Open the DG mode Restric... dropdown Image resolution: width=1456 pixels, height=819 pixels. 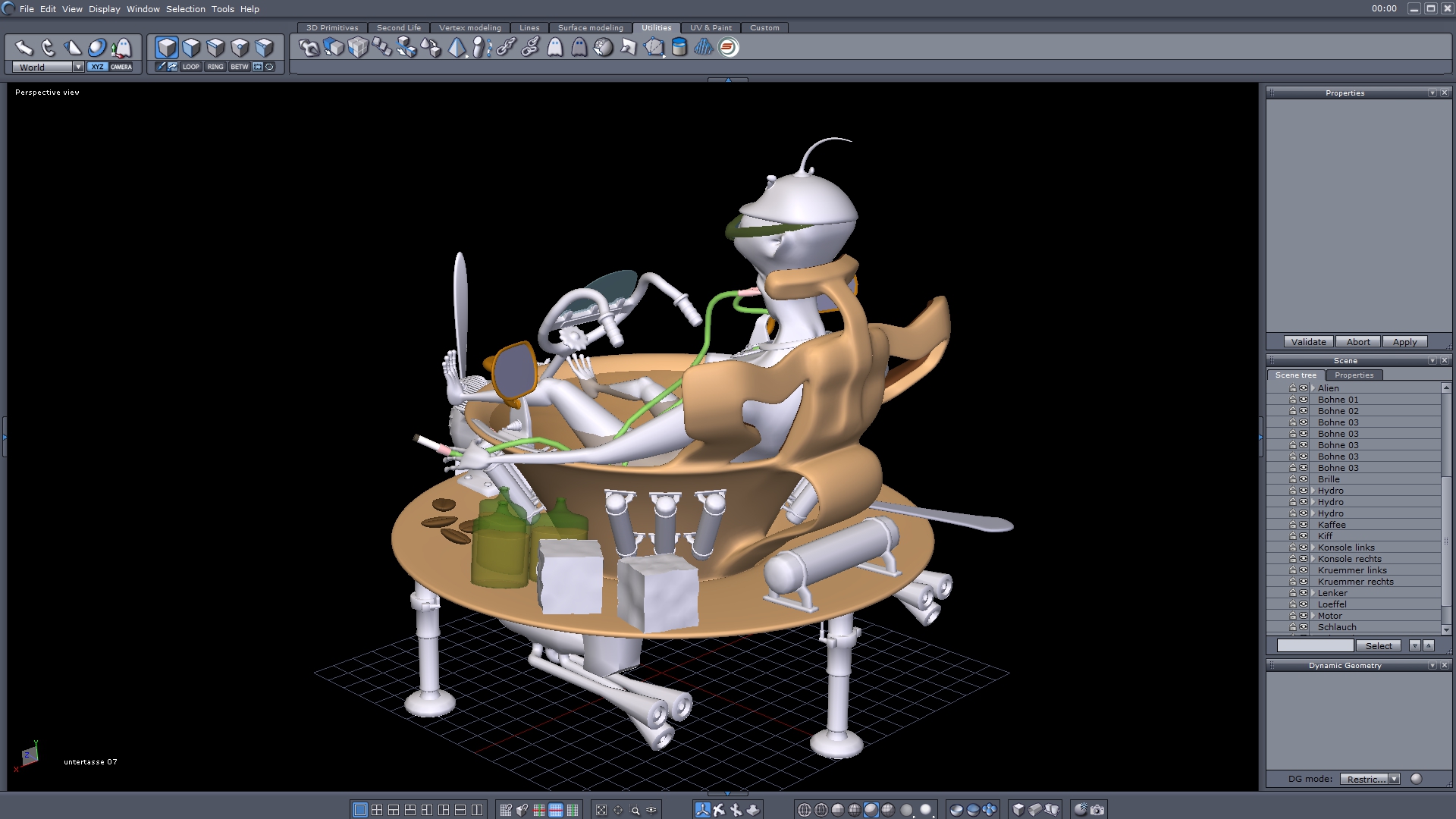pos(1394,779)
